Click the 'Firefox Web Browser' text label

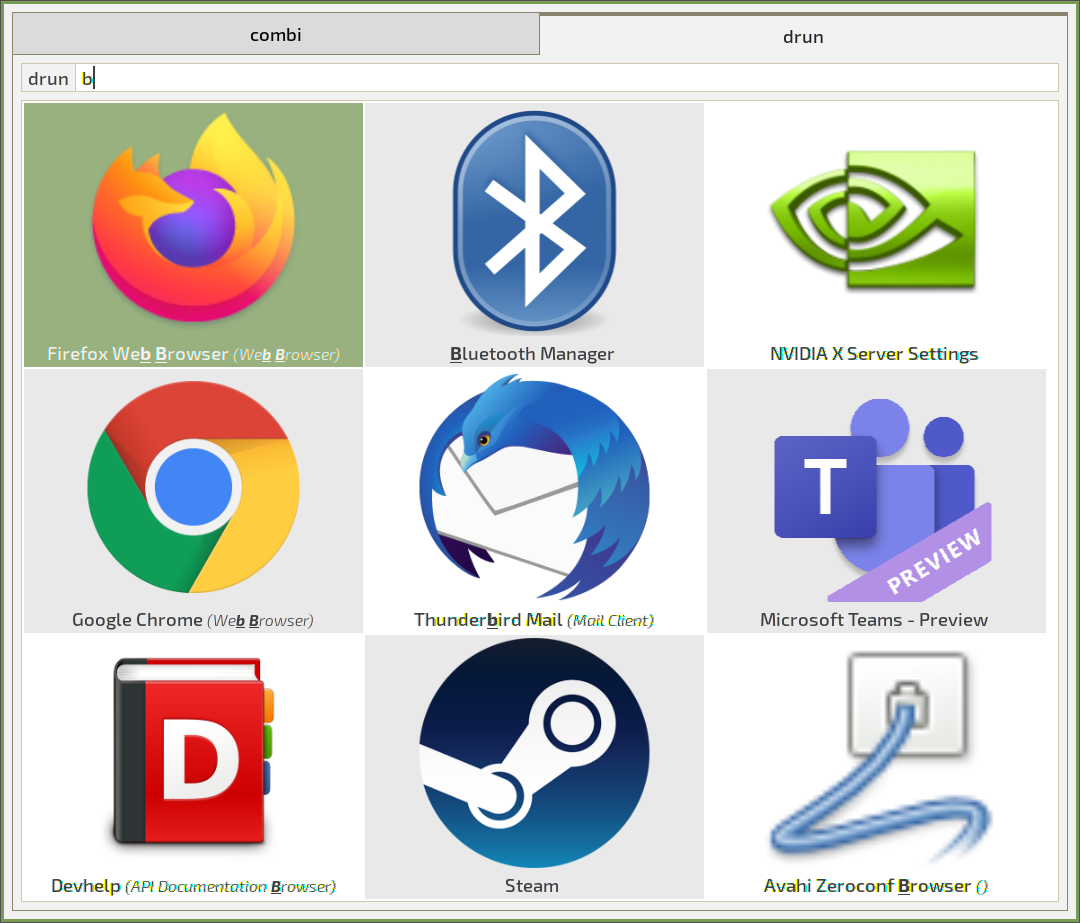(138, 354)
